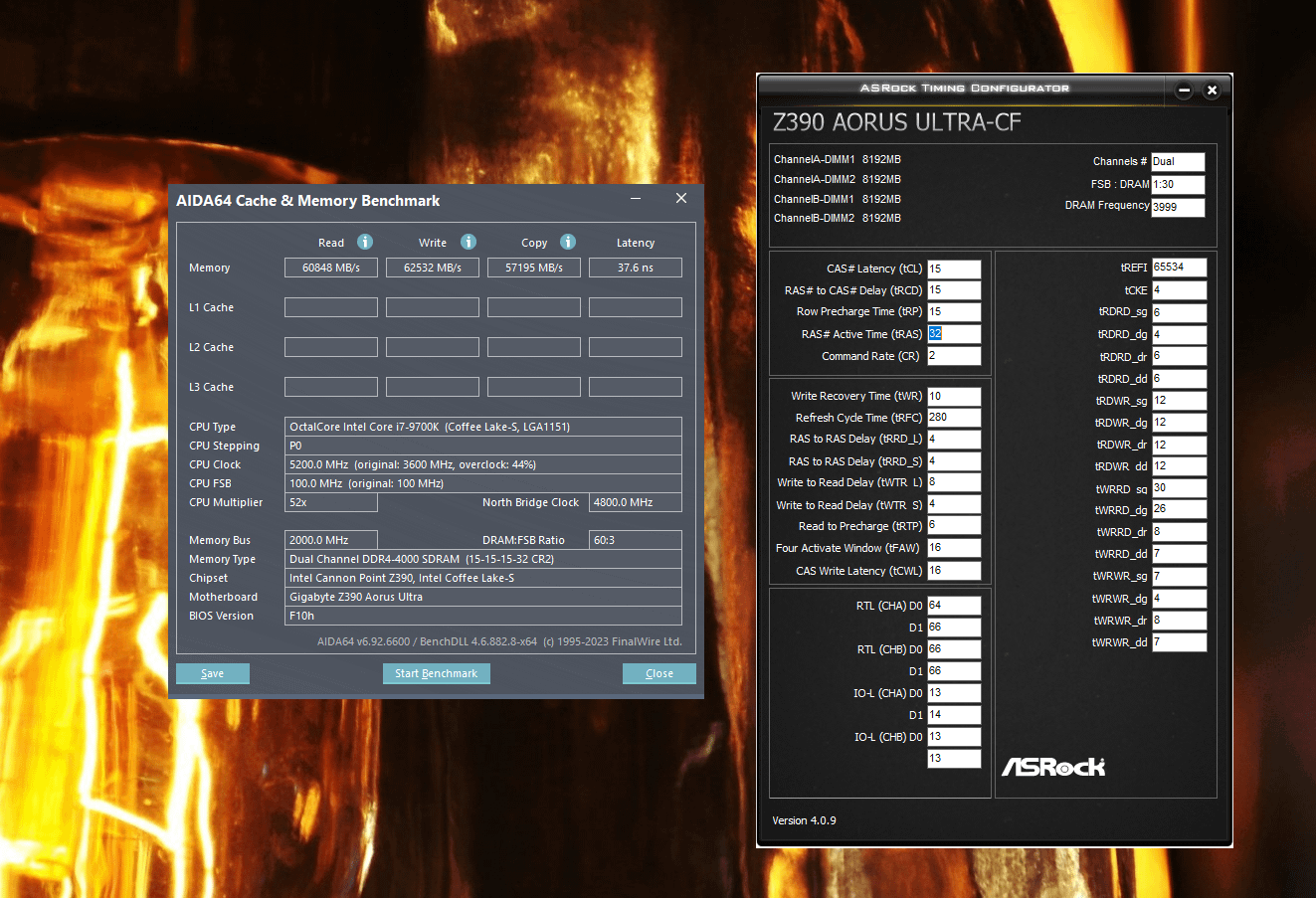This screenshot has height=898, width=1316.
Task: Click the DRAM Frequency field showing 3999
Action: click(x=1178, y=207)
